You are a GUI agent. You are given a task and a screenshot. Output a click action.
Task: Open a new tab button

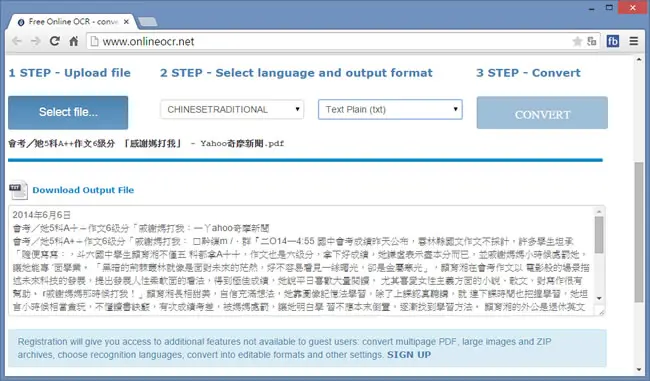pos(147,22)
